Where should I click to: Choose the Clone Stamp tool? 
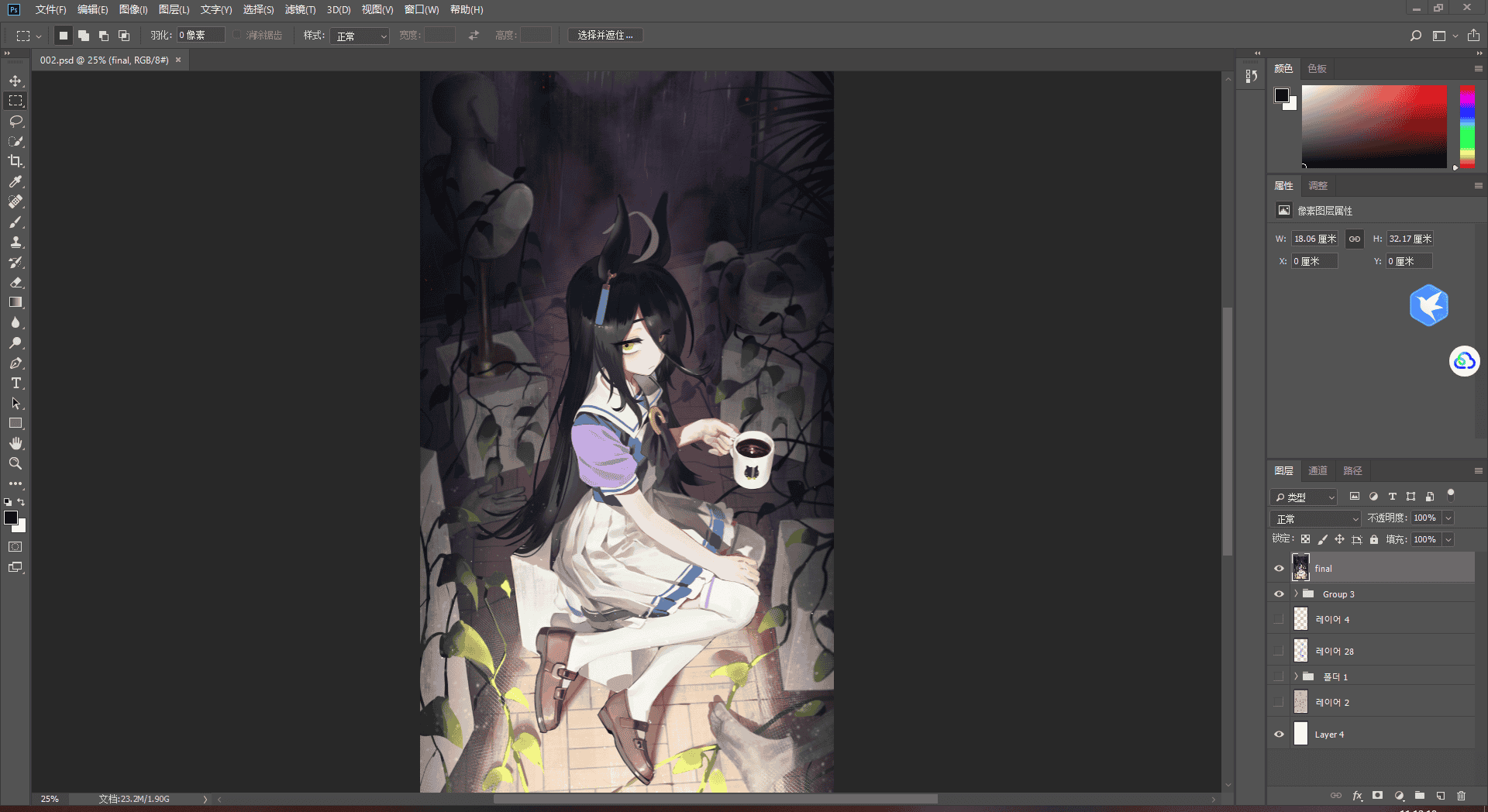[x=15, y=242]
